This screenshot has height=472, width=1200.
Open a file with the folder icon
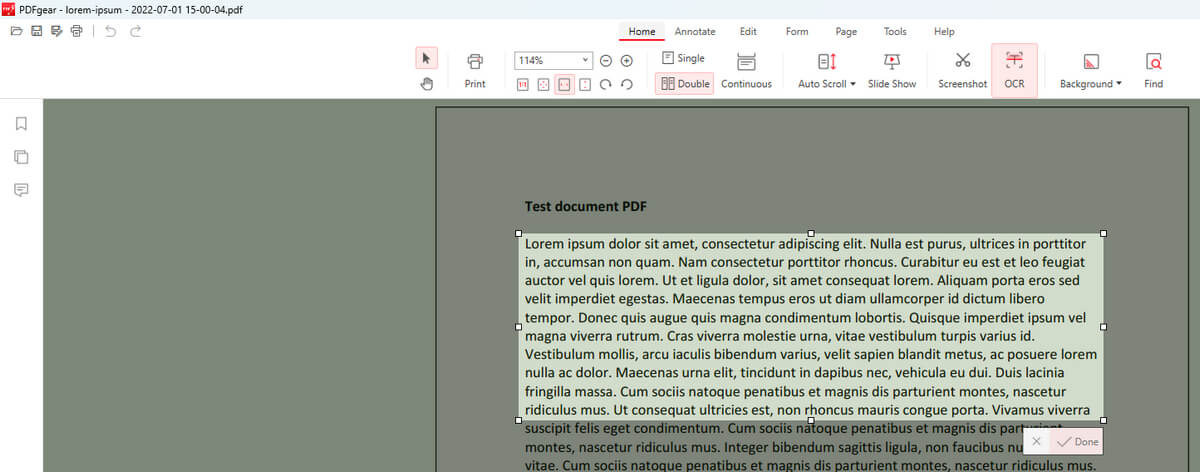coord(16,31)
